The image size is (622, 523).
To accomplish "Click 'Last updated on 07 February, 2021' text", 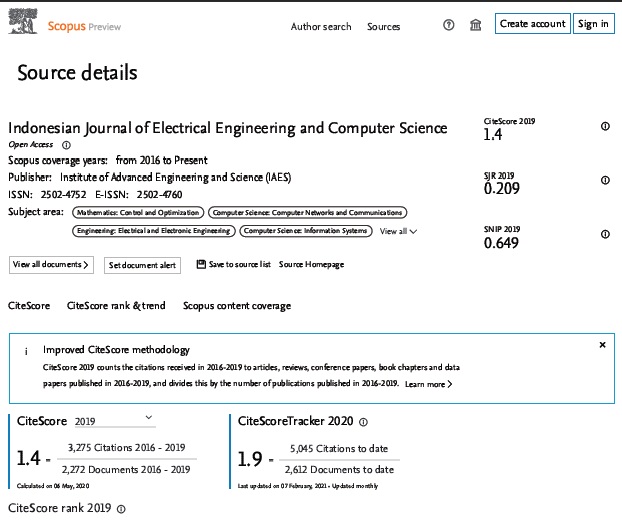I will pyautogui.click(x=282, y=486).
